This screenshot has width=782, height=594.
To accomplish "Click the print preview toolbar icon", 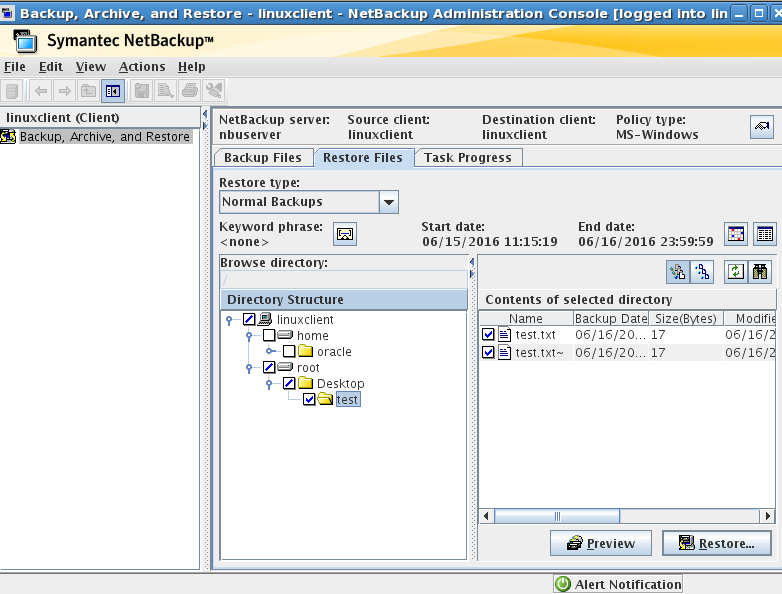I will pos(166,91).
